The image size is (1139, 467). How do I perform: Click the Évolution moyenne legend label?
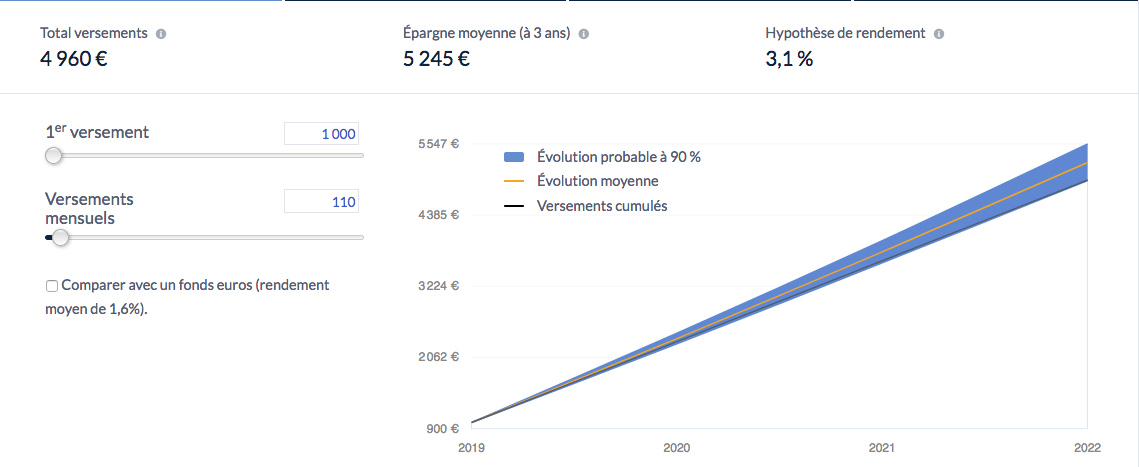click(598, 182)
